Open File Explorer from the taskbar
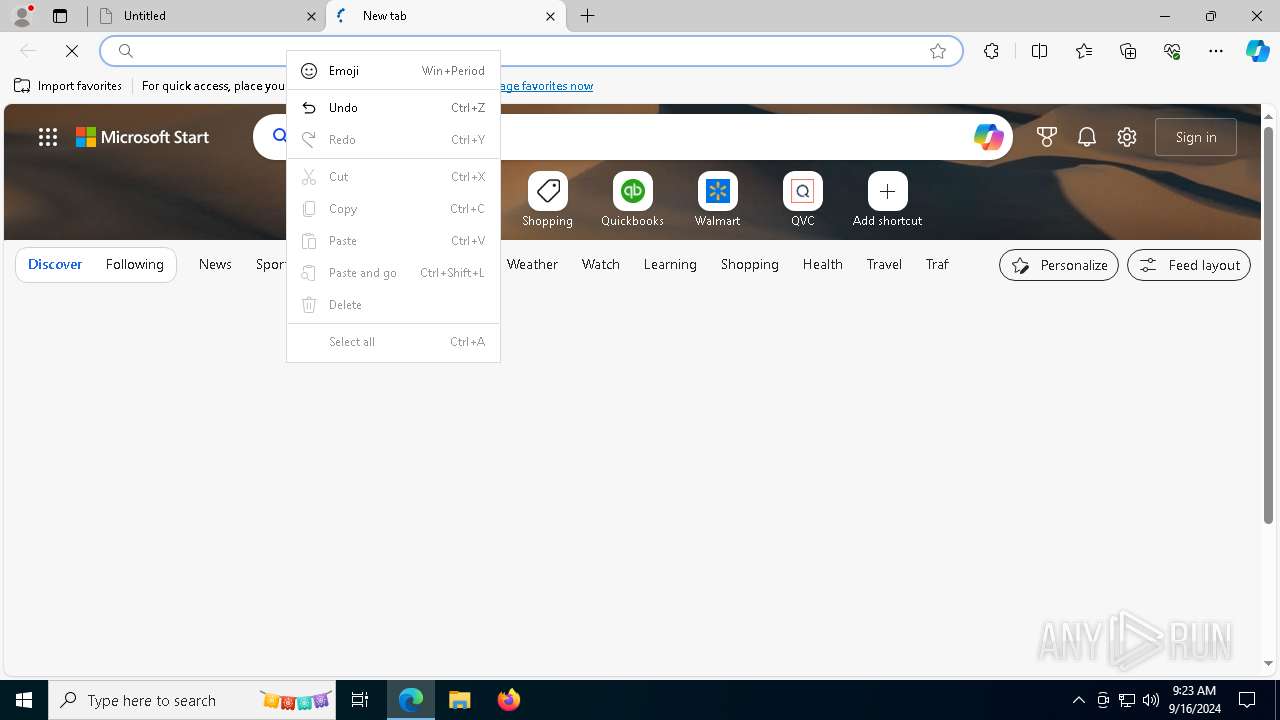The image size is (1280, 720). tap(460, 700)
